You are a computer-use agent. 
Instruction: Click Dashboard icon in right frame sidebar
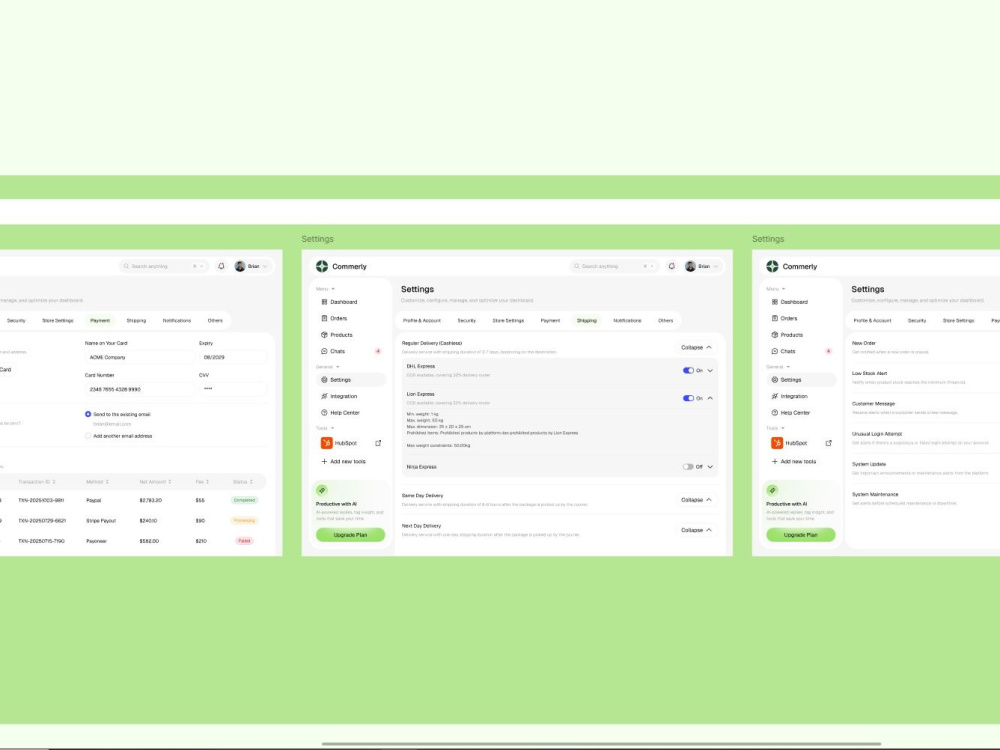[774, 302]
